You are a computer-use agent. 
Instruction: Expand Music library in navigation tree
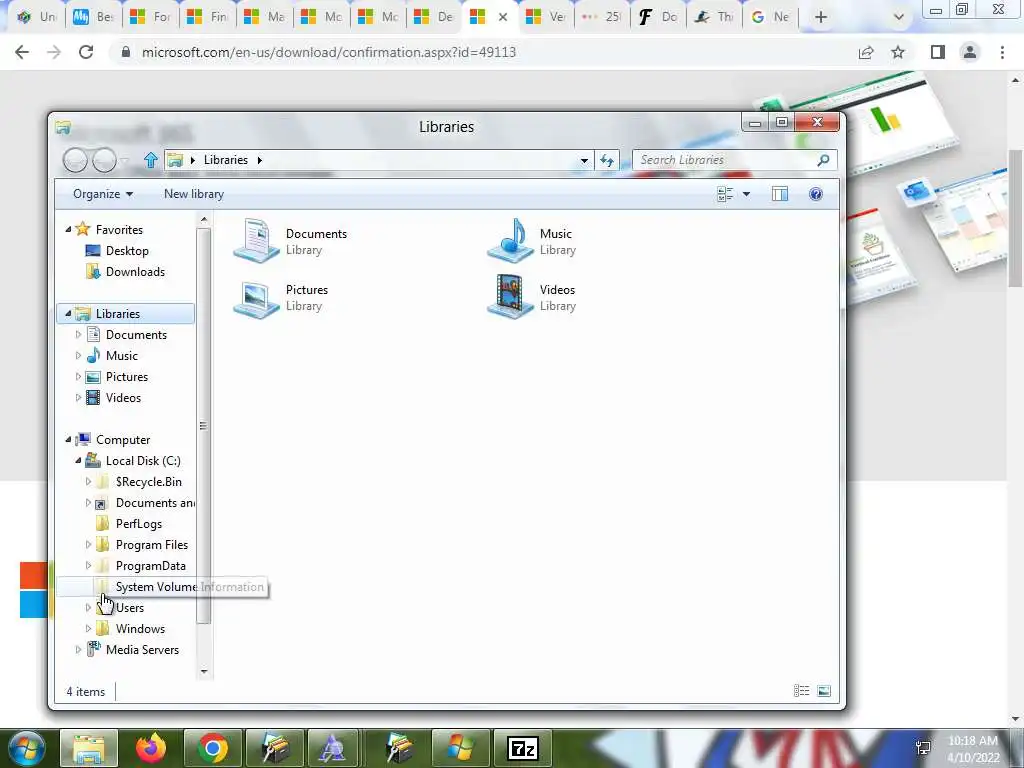pyautogui.click(x=78, y=355)
